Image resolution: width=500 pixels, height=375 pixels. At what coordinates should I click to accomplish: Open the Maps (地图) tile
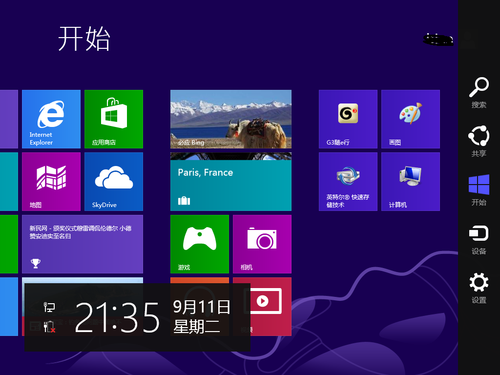point(51,182)
